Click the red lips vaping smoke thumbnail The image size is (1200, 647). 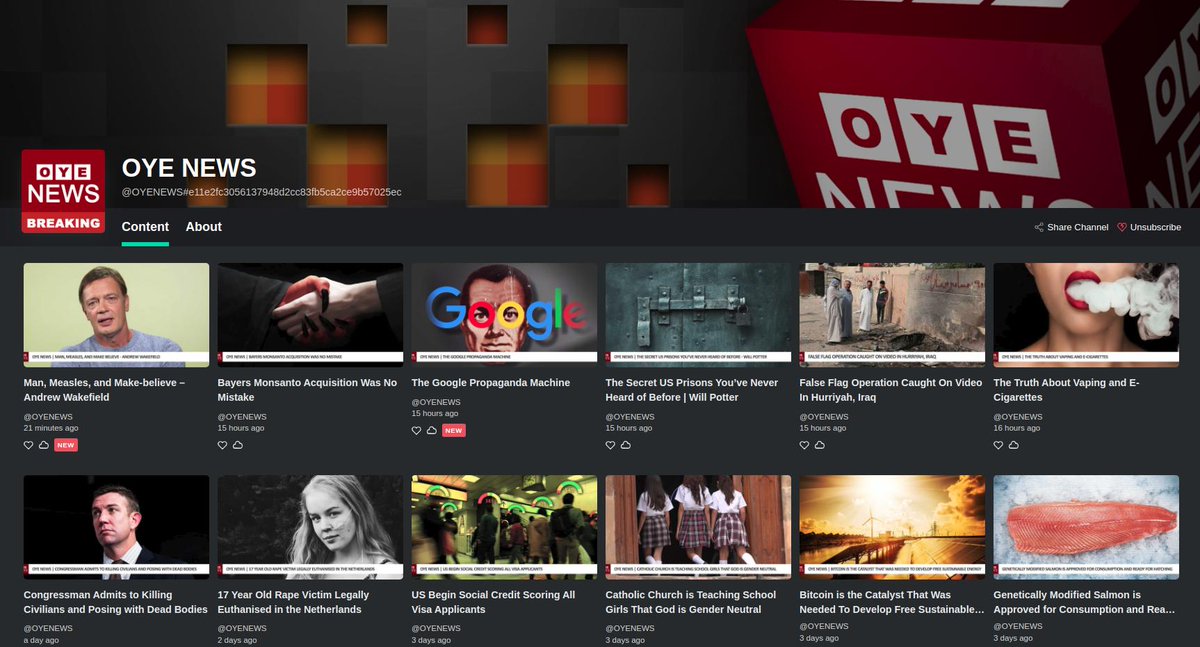pyautogui.click(x=1086, y=315)
